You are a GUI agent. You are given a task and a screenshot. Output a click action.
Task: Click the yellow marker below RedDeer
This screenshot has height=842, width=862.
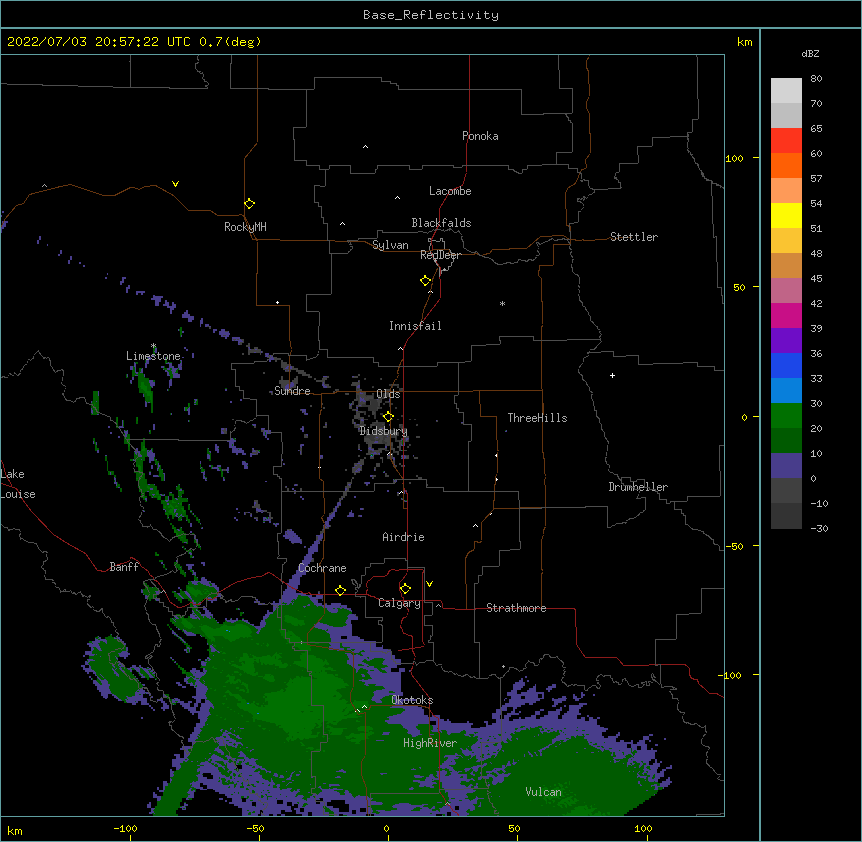click(426, 281)
